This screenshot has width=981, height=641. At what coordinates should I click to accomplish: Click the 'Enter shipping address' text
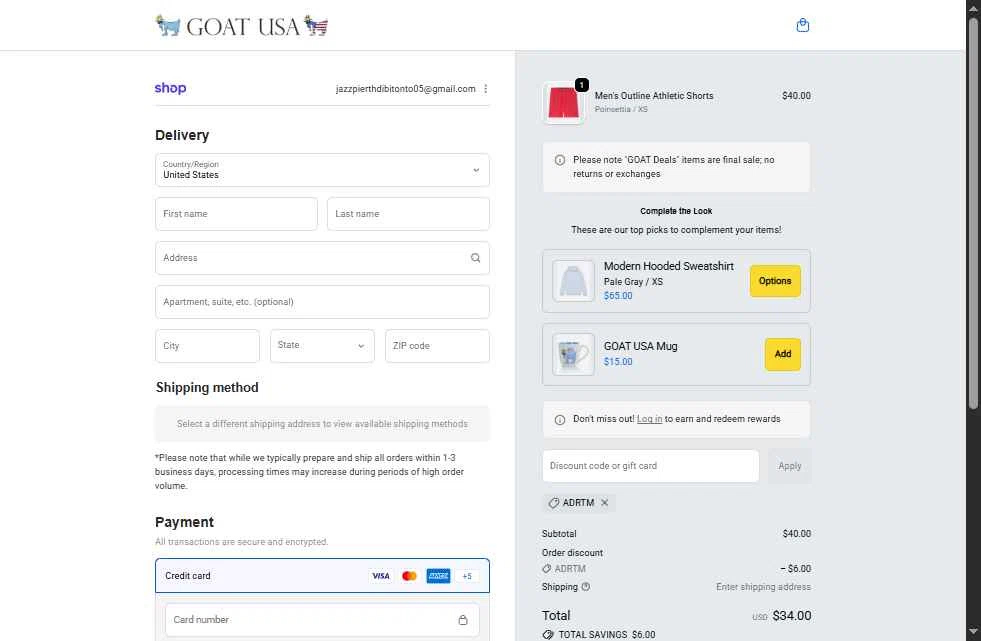point(763,587)
